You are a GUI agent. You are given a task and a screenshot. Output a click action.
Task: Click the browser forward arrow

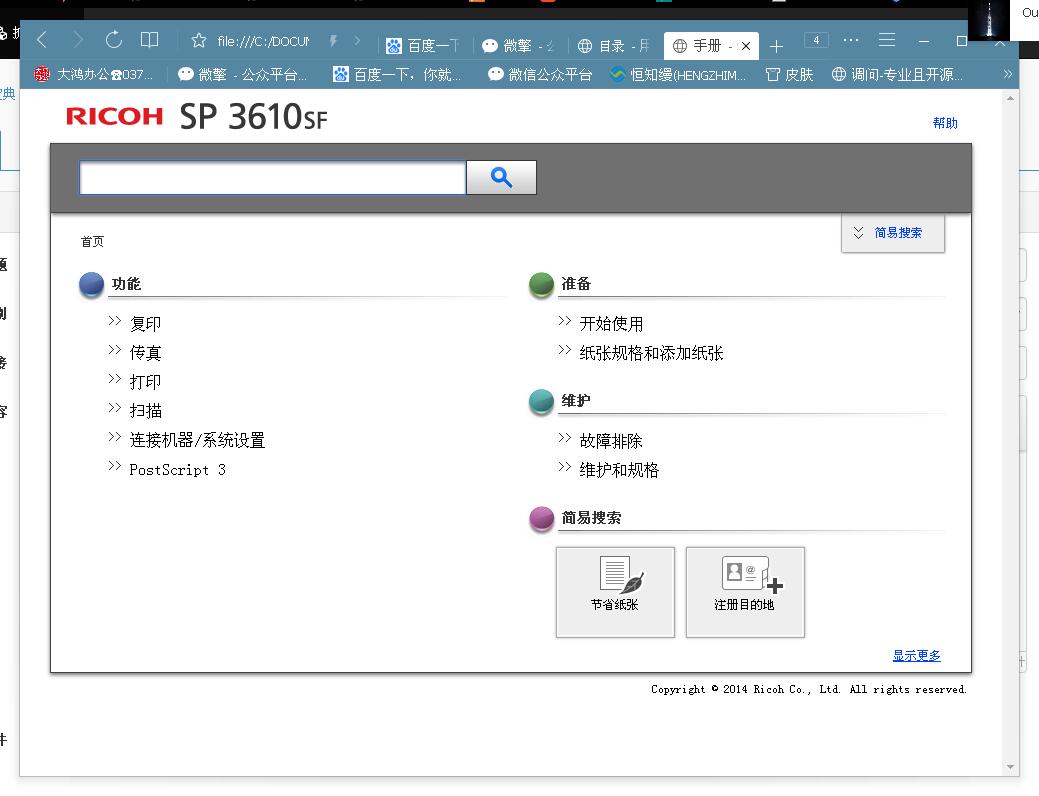(78, 40)
